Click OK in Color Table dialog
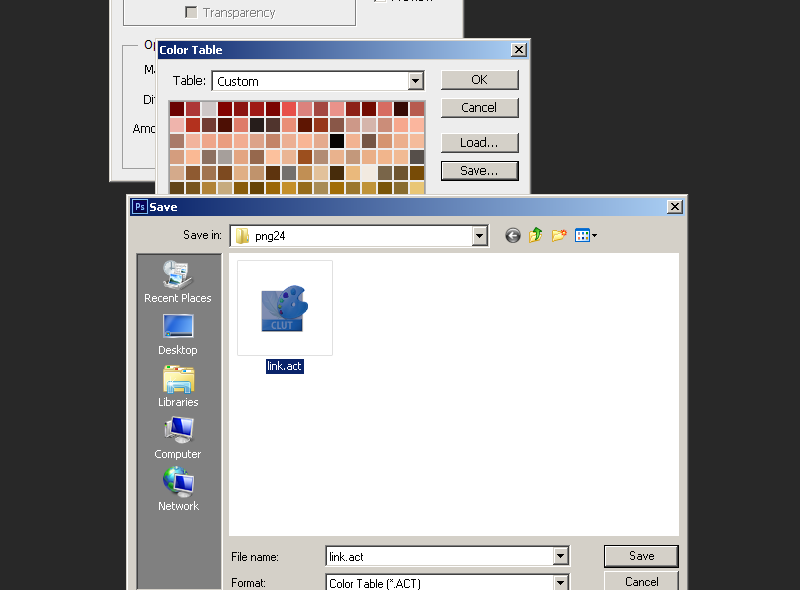This screenshot has width=800, height=590. pos(480,80)
